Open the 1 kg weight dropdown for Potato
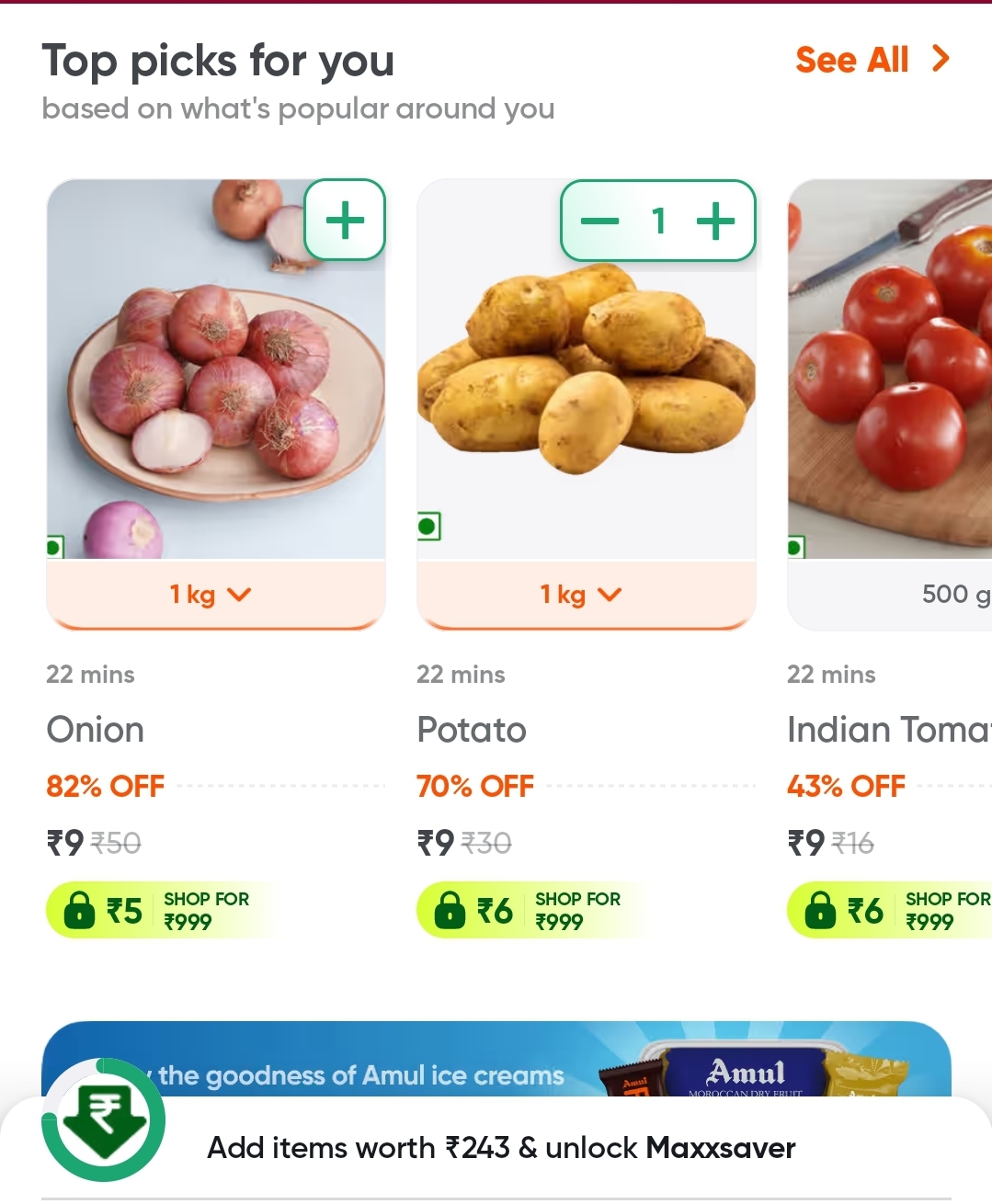This screenshot has width=992, height=1204. click(587, 595)
